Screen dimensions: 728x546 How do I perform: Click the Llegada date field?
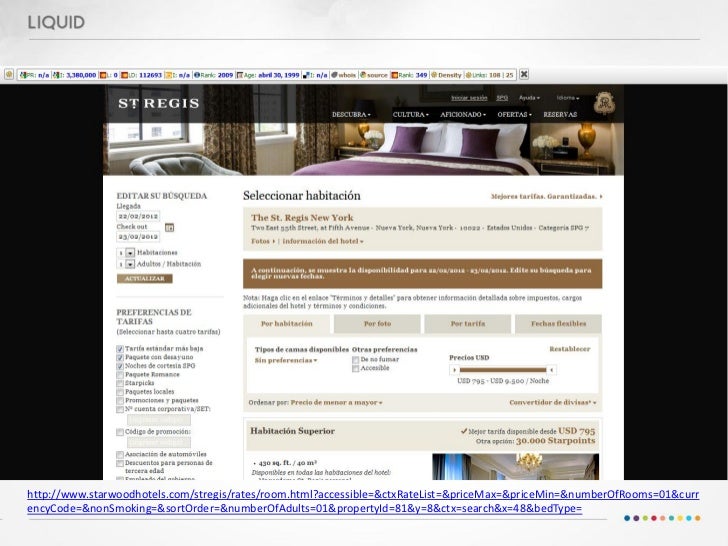[138, 216]
